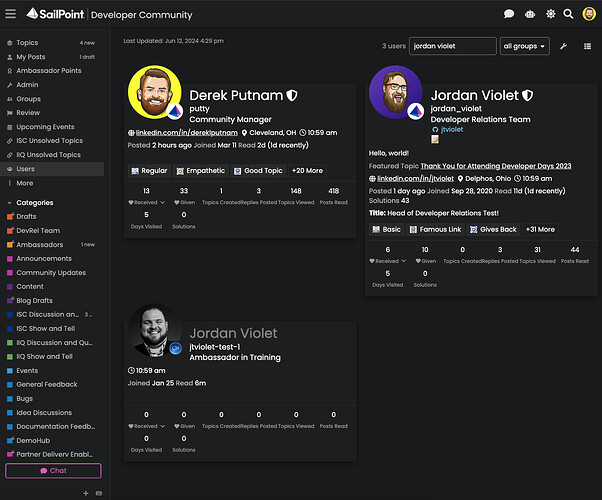
Task: Click the Gives Back badge
Action: point(493,229)
